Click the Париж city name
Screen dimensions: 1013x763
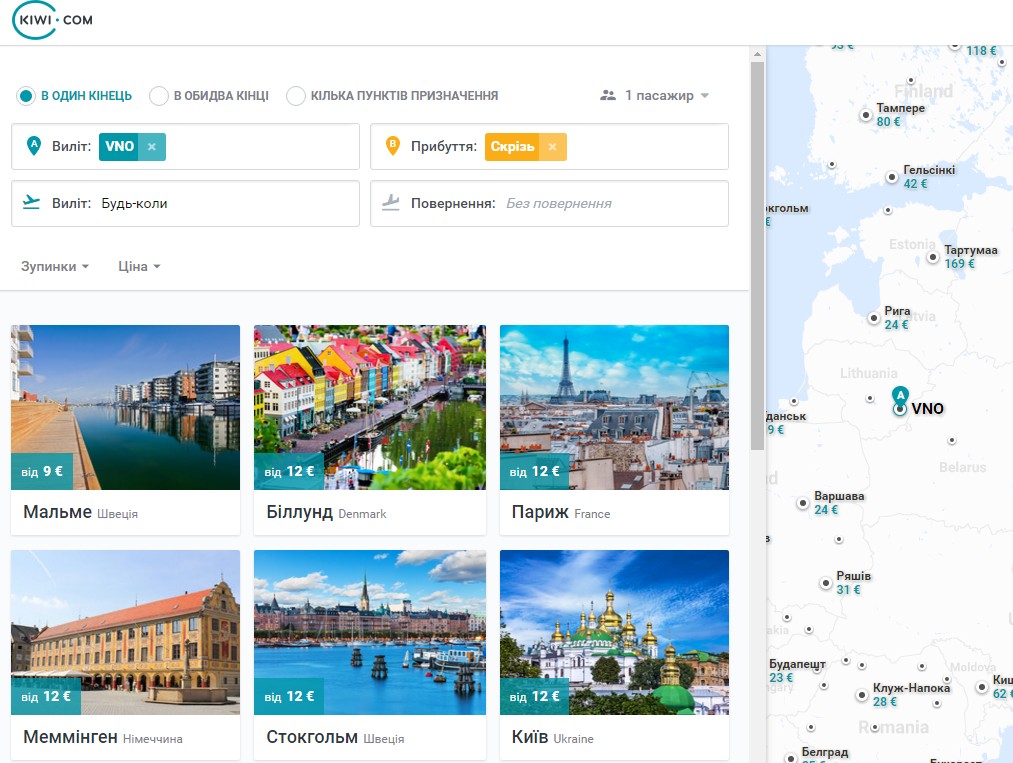pyautogui.click(x=540, y=512)
